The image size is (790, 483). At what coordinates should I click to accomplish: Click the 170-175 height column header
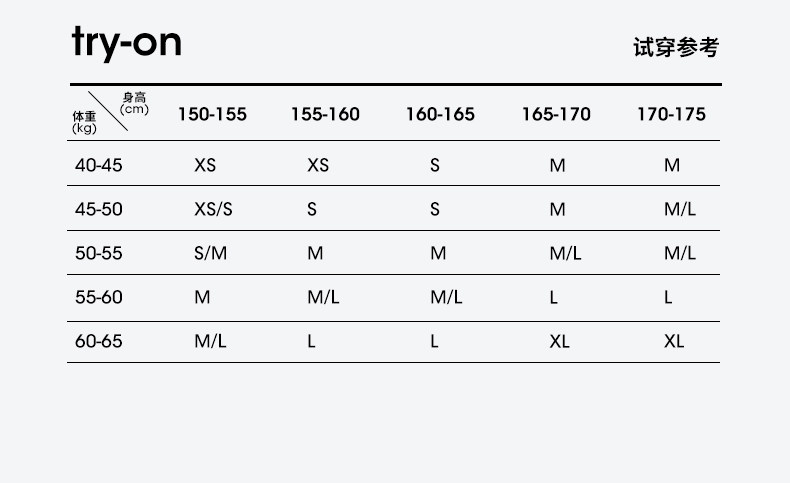coord(671,114)
